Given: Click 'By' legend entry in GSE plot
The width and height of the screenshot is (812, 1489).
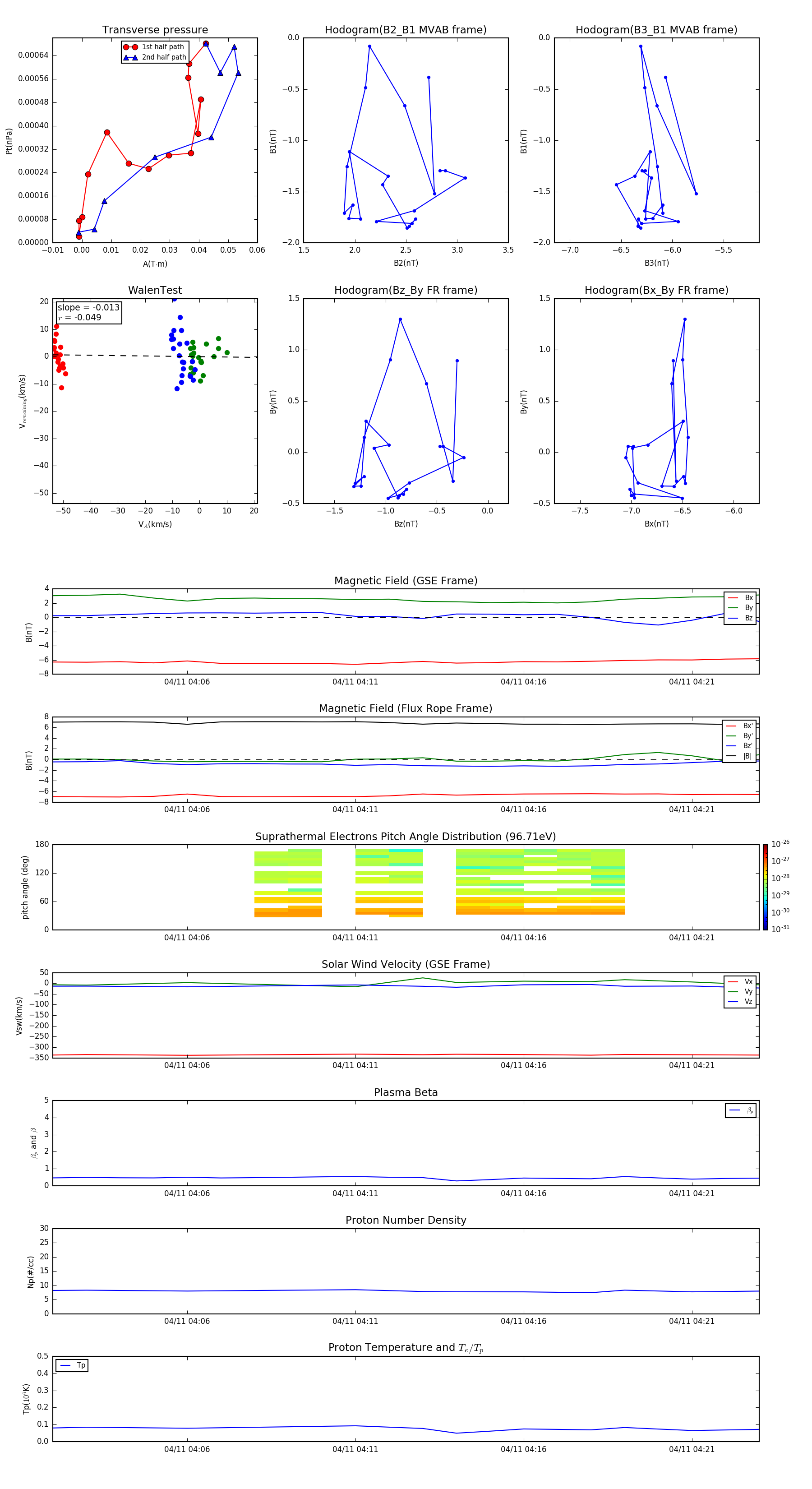Looking at the screenshot, I should click(740, 607).
